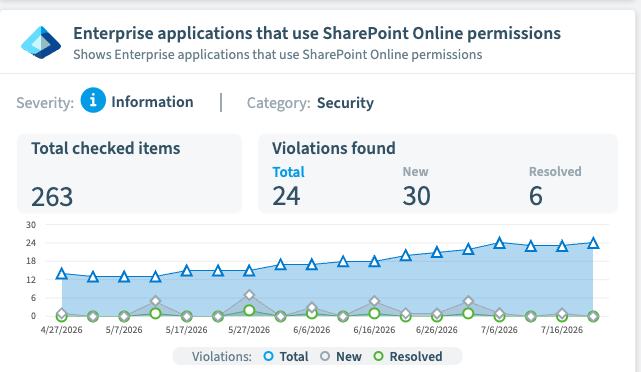The image size is (641, 372).
Task: Click the 'Shows Enterprise applications' description text
Action: pos(278,55)
